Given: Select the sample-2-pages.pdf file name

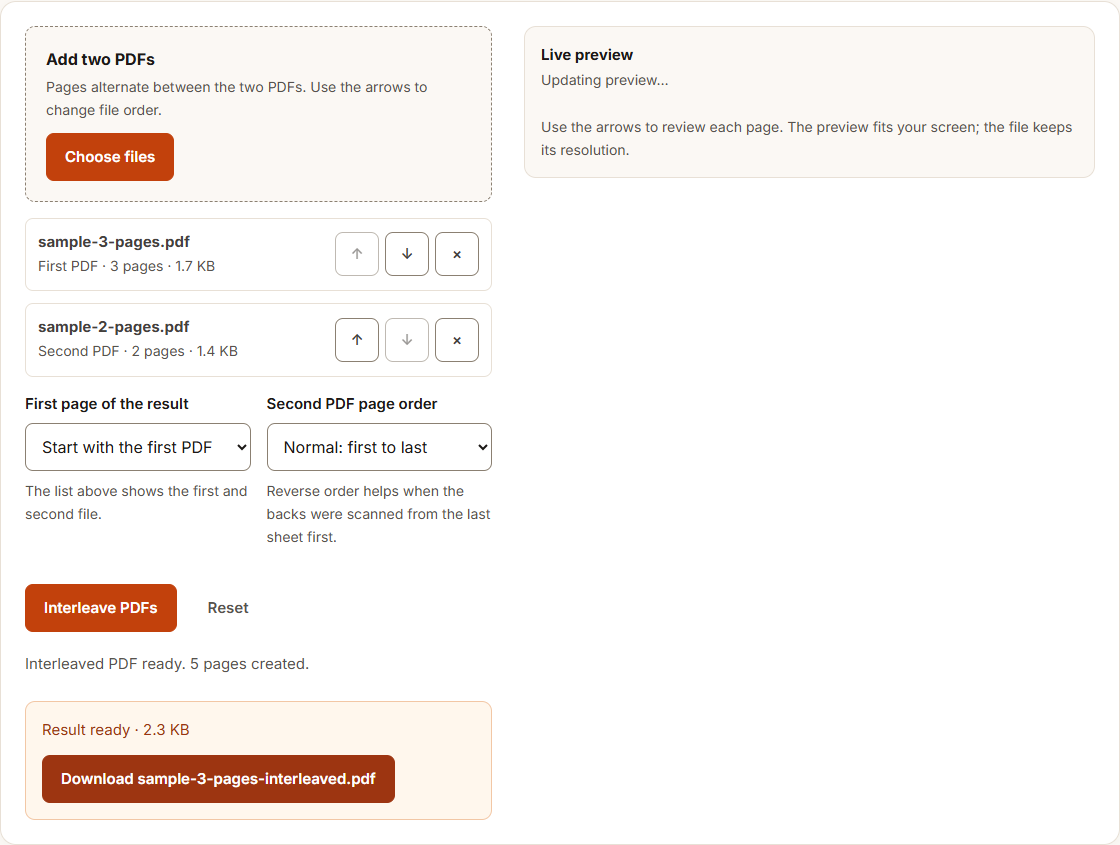Looking at the screenshot, I should point(114,327).
